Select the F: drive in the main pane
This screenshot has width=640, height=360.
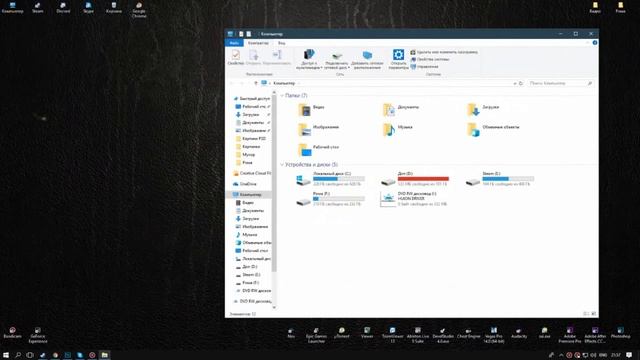click(330, 199)
